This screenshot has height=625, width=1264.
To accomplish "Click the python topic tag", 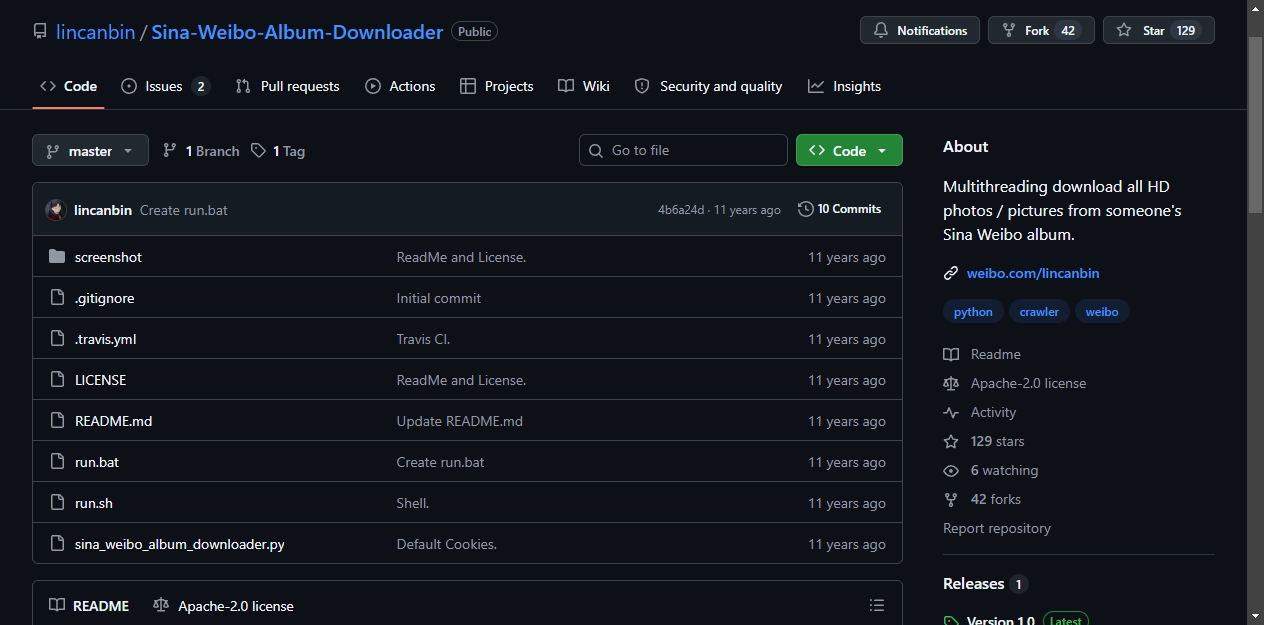I will (973, 312).
